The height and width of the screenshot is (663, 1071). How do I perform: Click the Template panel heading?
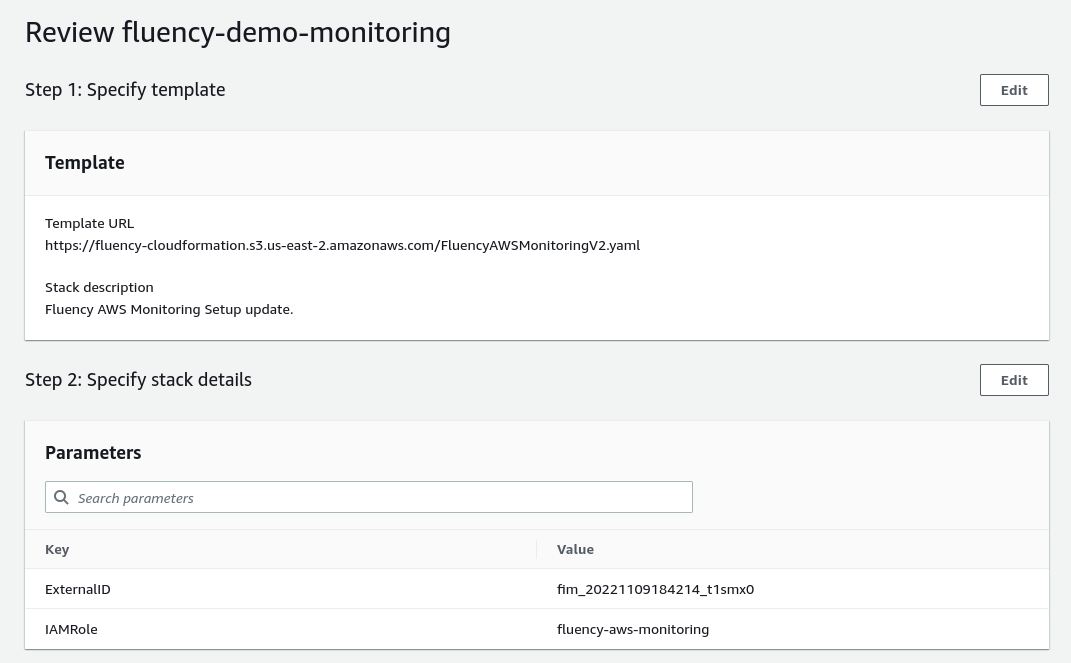(x=85, y=163)
